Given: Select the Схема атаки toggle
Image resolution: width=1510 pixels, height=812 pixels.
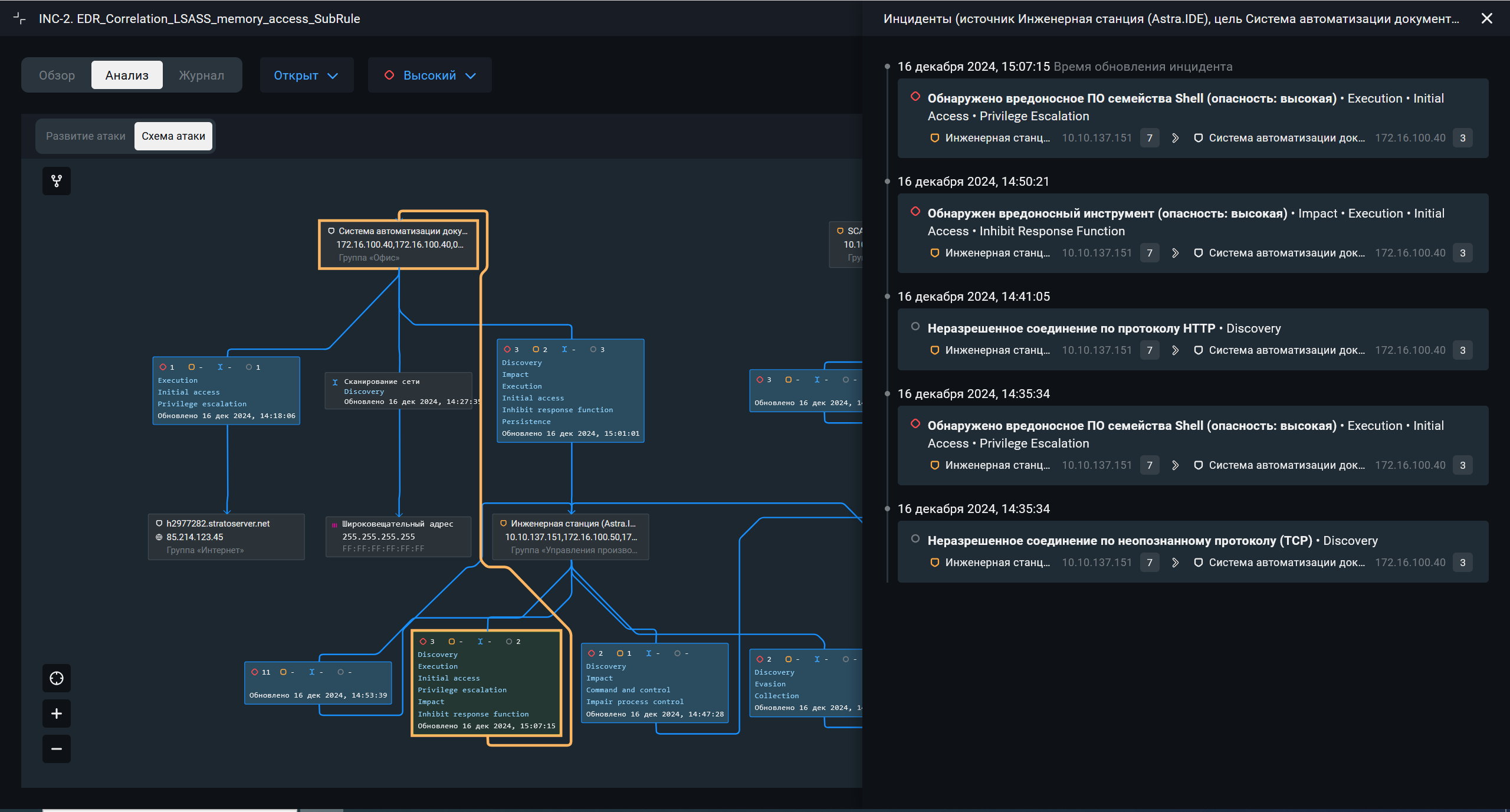Looking at the screenshot, I should [x=173, y=136].
